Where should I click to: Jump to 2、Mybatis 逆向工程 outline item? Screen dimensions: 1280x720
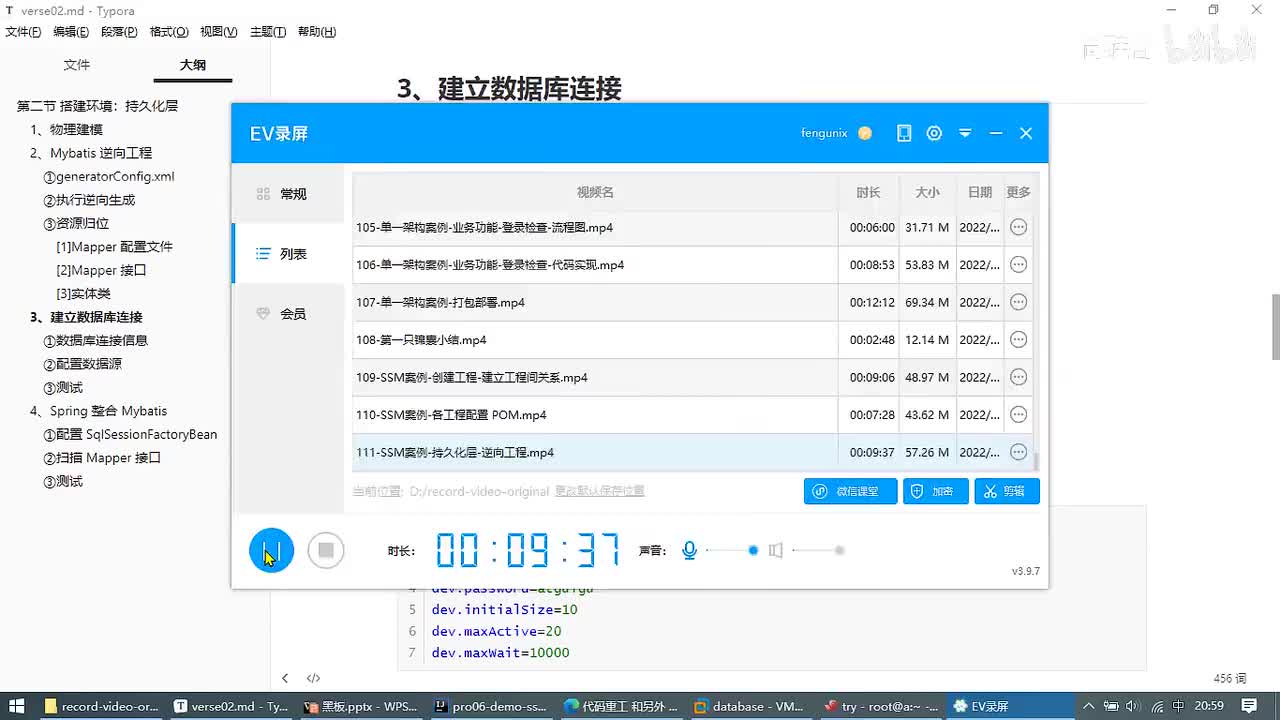(91, 153)
